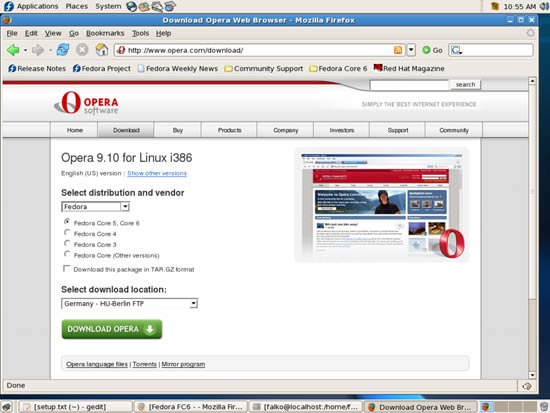
Task: Open the Places panel menu
Action: 76,6
